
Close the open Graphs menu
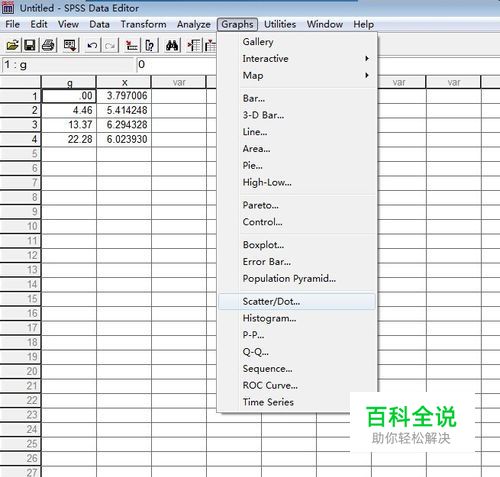click(237, 24)
